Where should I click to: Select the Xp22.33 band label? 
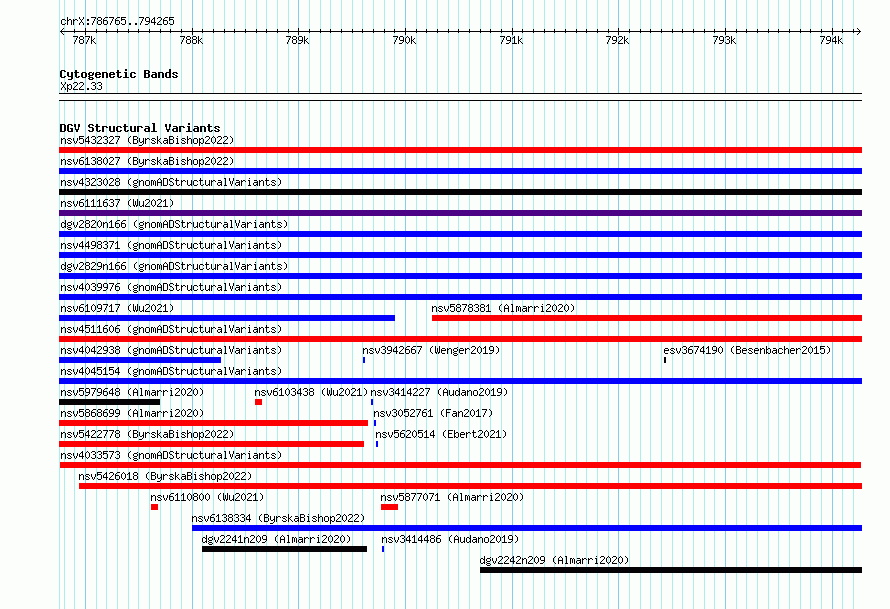pyautogui.click(x=81, y=86)
